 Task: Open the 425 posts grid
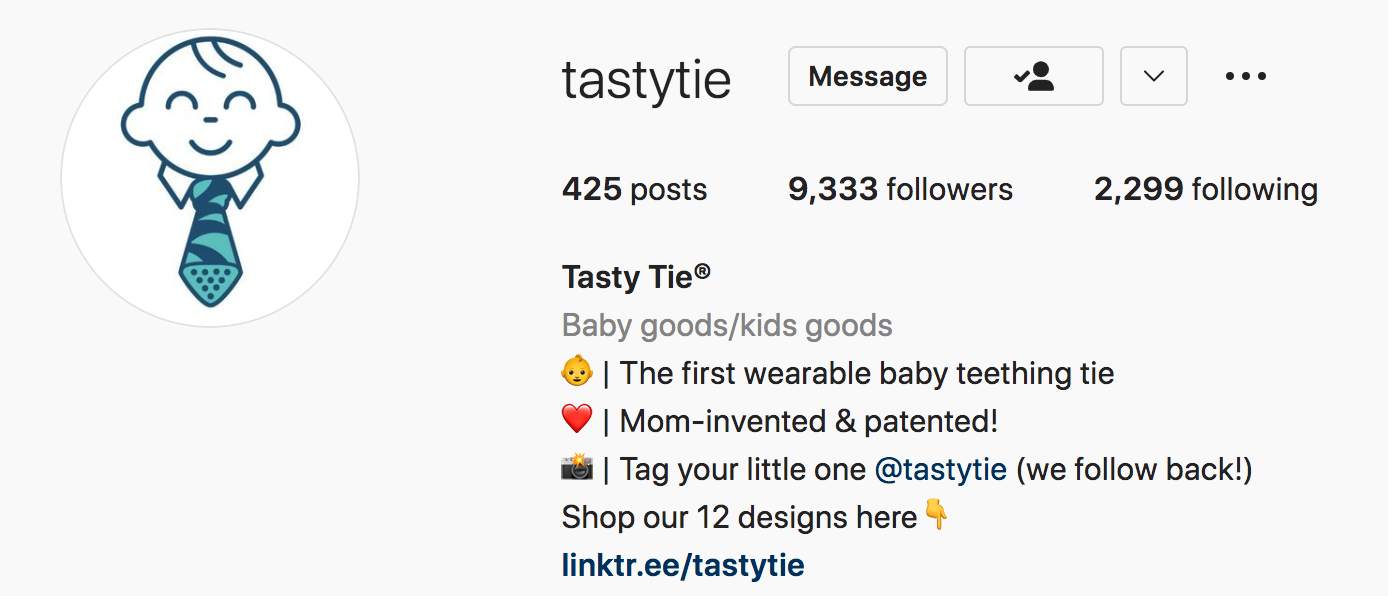(x=633, y=189)
